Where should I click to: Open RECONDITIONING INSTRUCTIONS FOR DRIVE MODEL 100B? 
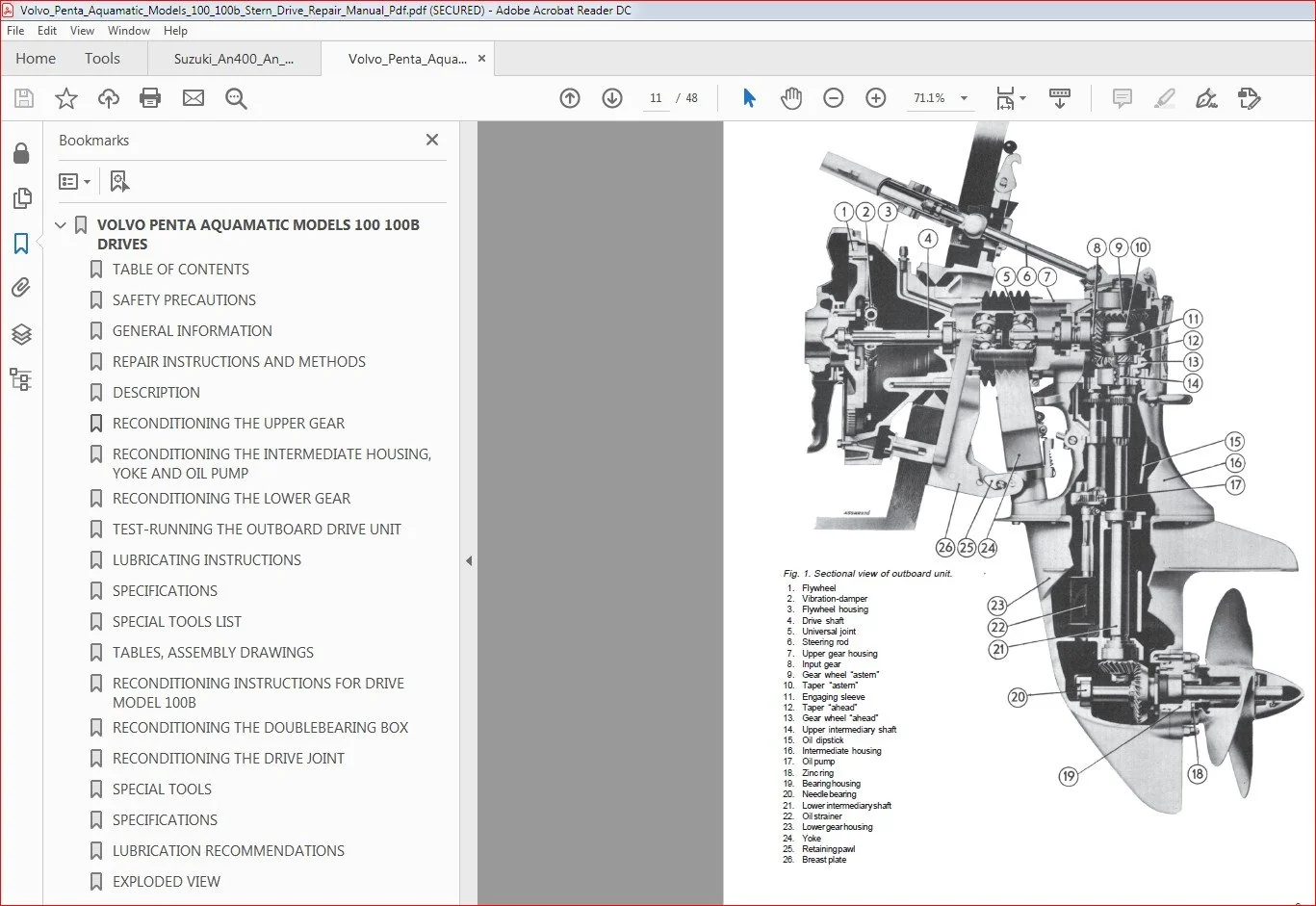tap(258, 692)
